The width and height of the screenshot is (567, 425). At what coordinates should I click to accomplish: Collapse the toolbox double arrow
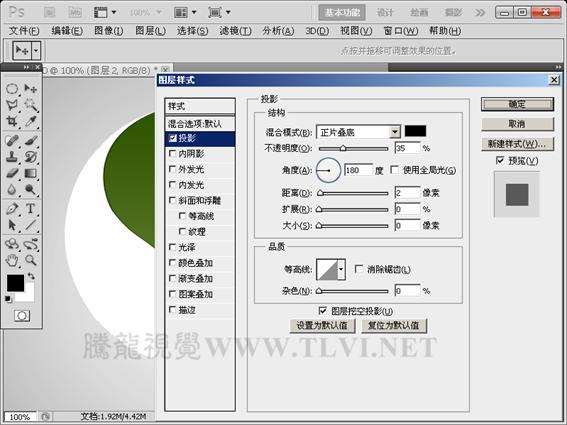[27, 67]
